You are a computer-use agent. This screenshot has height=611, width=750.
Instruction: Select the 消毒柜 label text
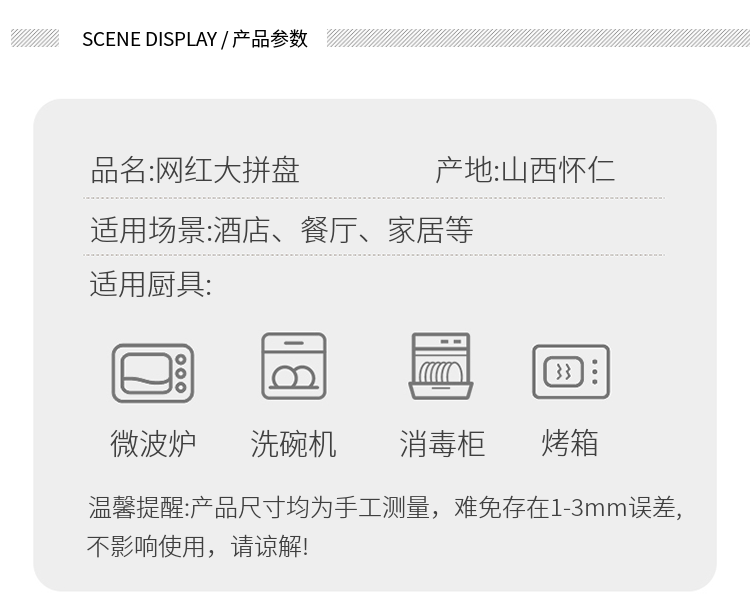(442, 443)
